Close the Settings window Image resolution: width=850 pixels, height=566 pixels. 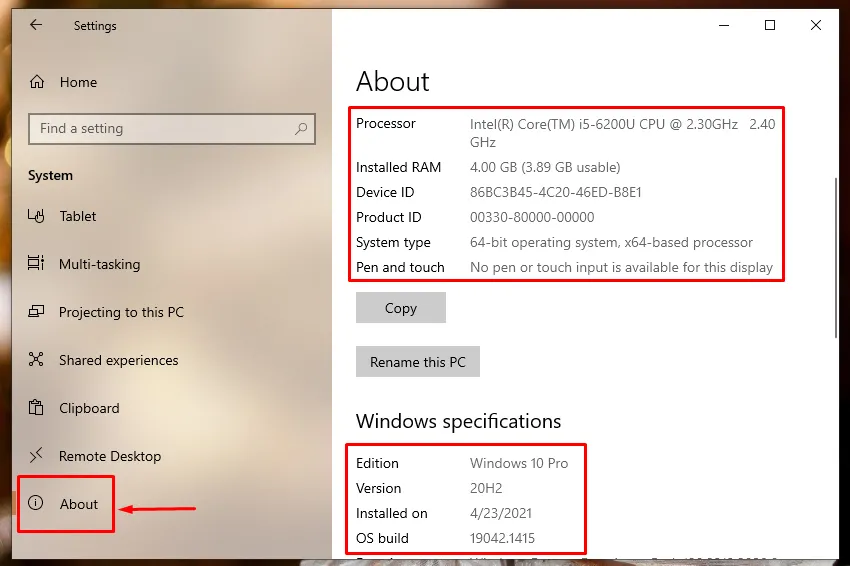pos(816,25)
